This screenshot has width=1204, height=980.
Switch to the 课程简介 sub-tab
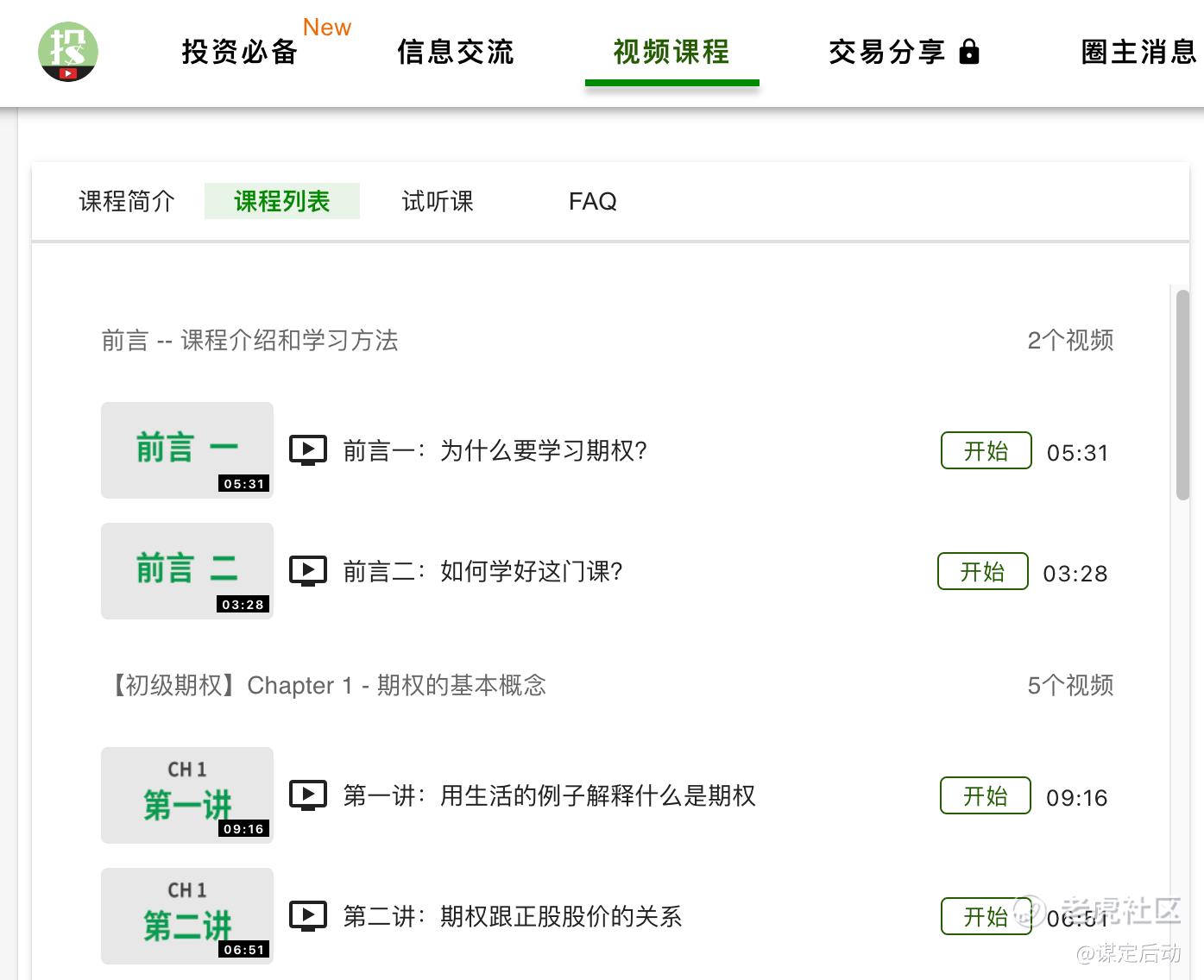(127, 201)
